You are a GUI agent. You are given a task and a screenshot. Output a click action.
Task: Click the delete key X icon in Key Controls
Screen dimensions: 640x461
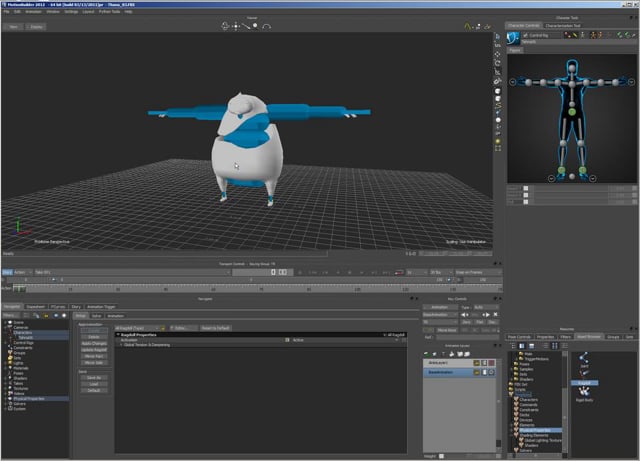(495, 315)
